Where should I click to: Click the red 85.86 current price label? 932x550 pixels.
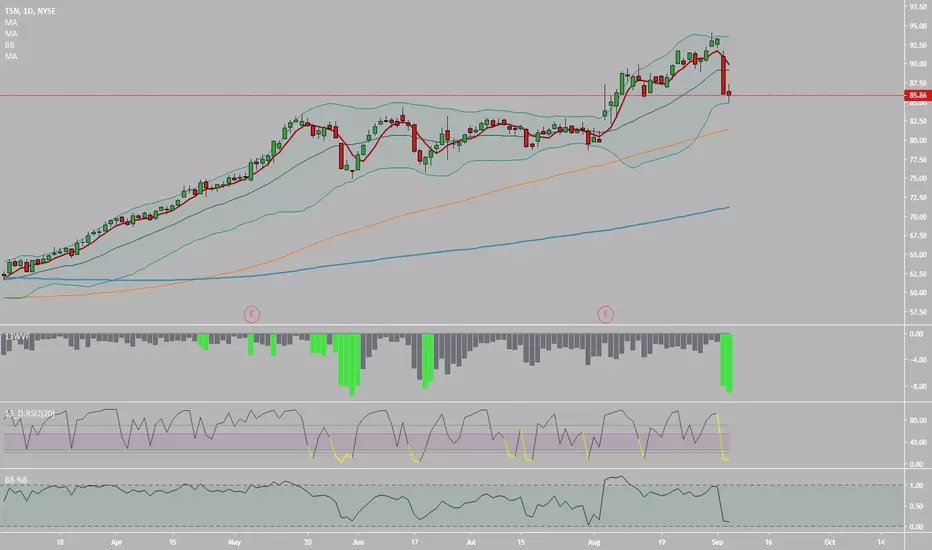pos(918,95)
